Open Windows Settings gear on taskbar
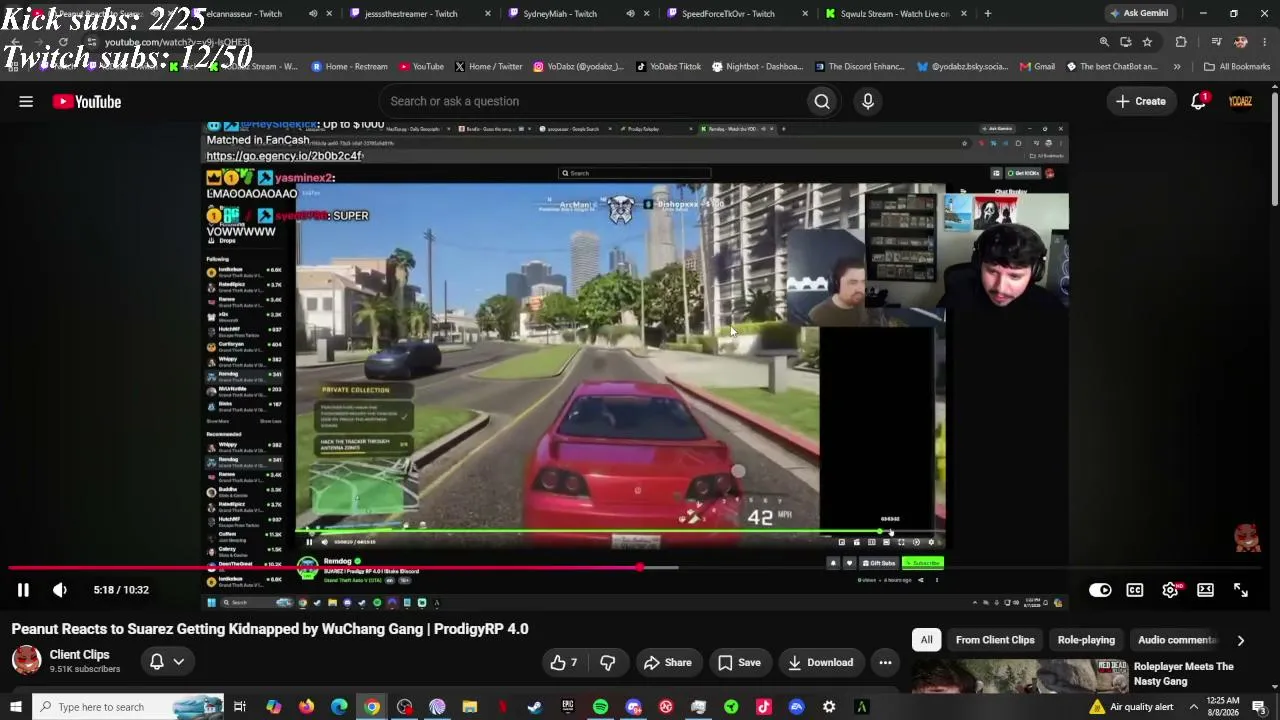The width and height of the screenshot is (1280, 720). click(829, 707)
